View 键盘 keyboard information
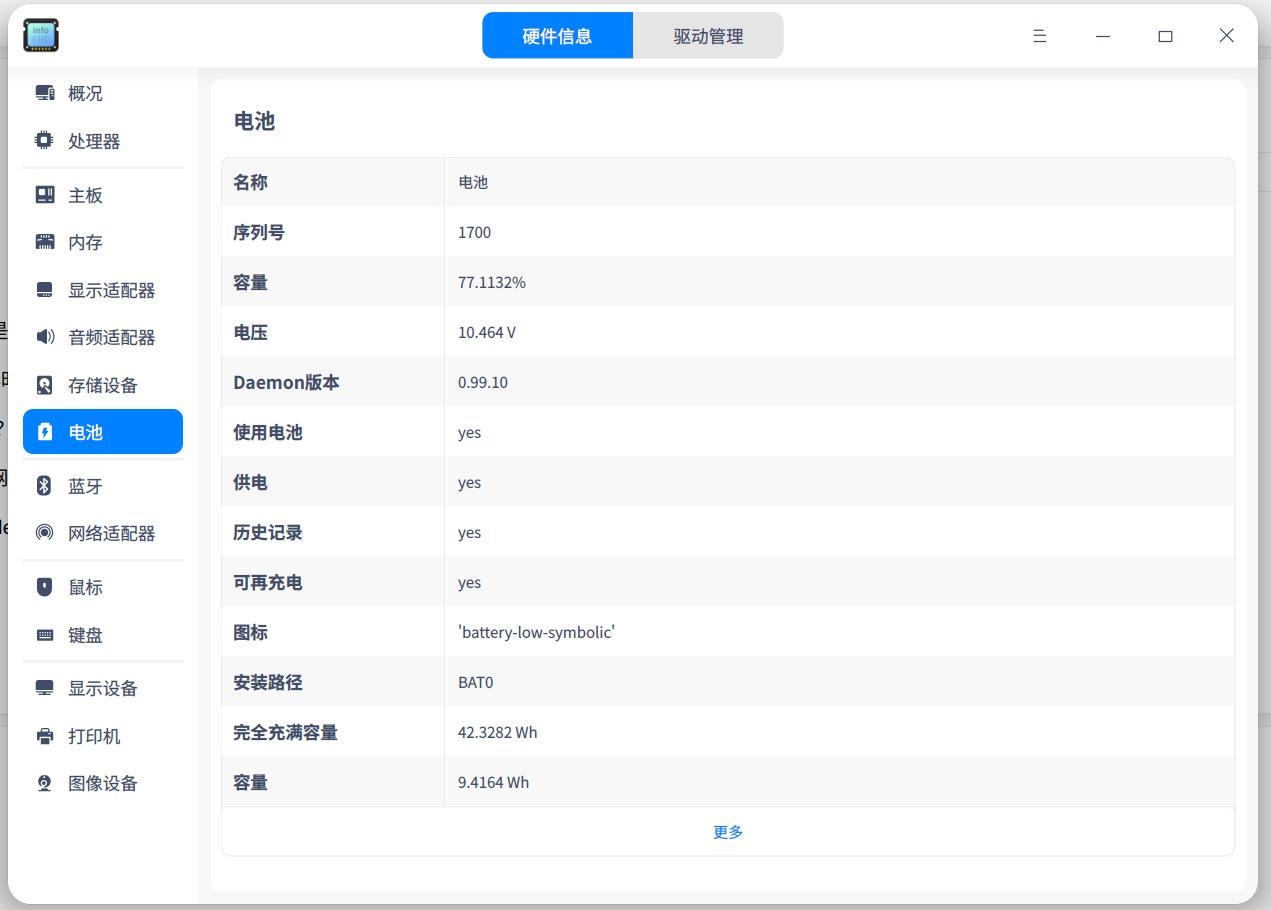Viewport: 1271px width, 910px height. point(86,634)
